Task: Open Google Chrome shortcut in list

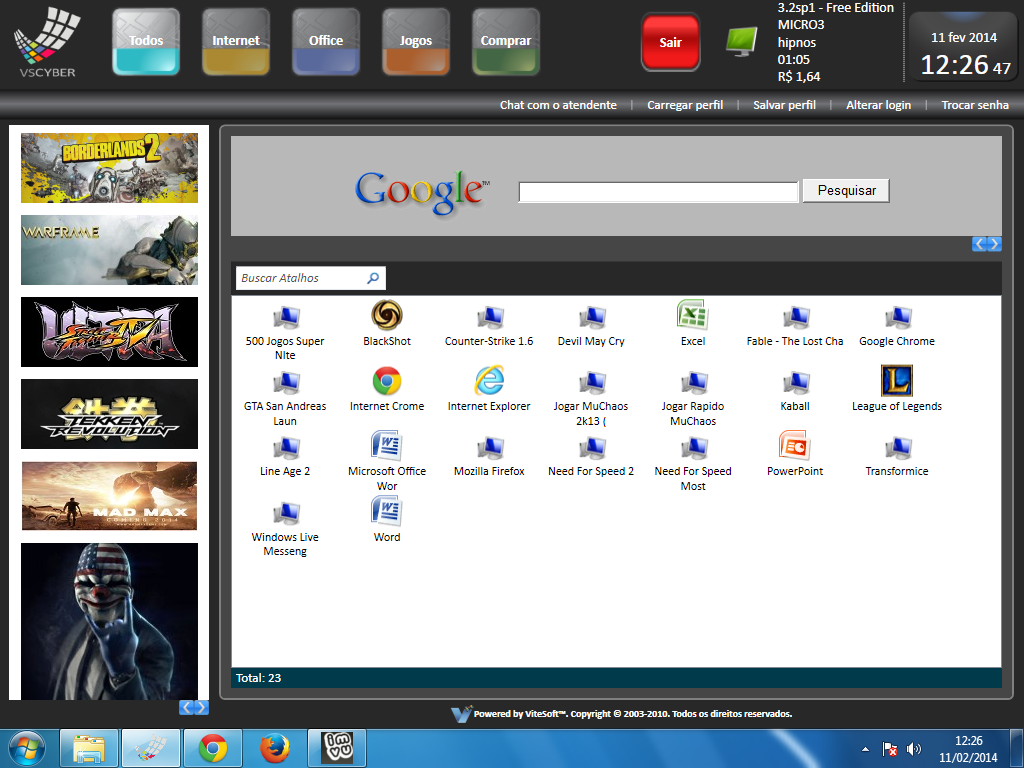Action: click(897, 326)
